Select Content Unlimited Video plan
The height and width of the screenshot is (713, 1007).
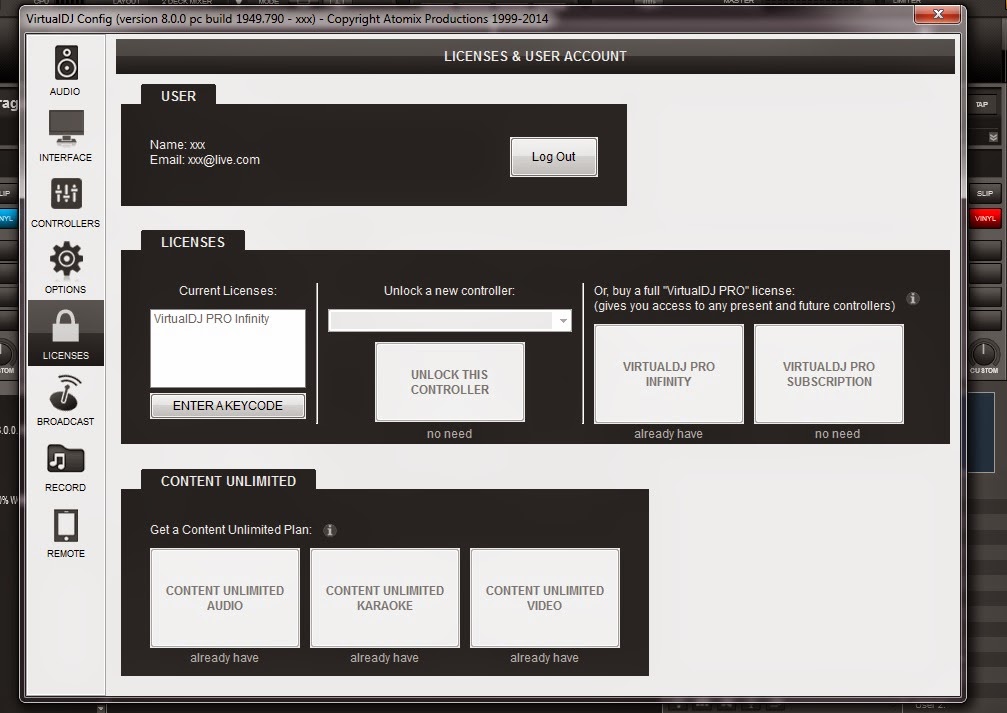click(545, 598)
